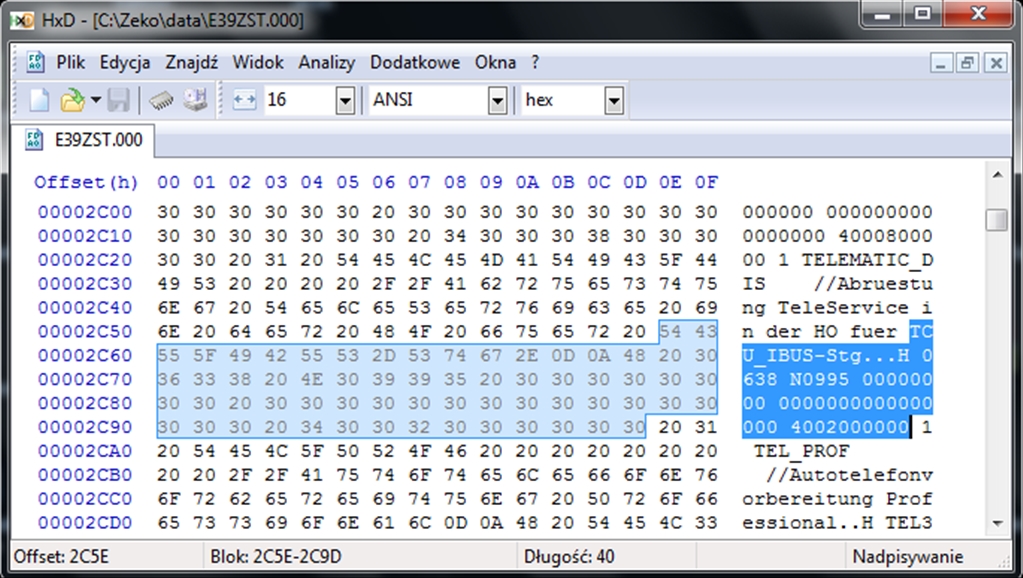Click text 'TELEMATIC_D' in ANSI column
Image resolution: width=1023 pixels, height=578 pixels.
[867, 260]
